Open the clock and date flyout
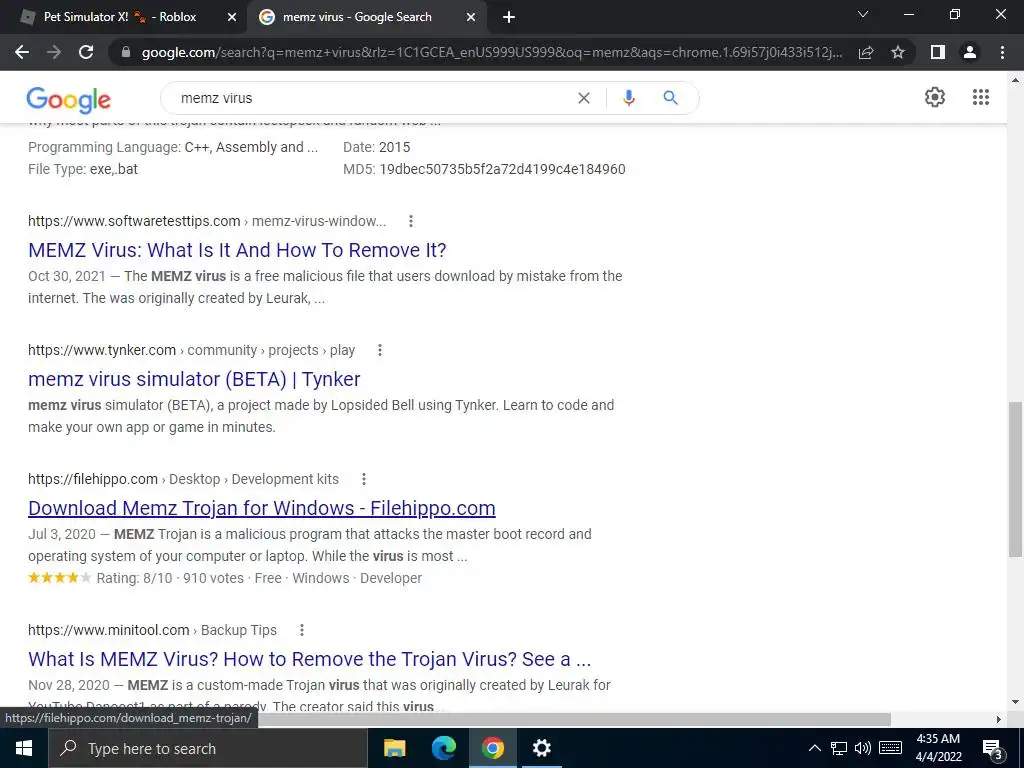 [x=938, y=748]
